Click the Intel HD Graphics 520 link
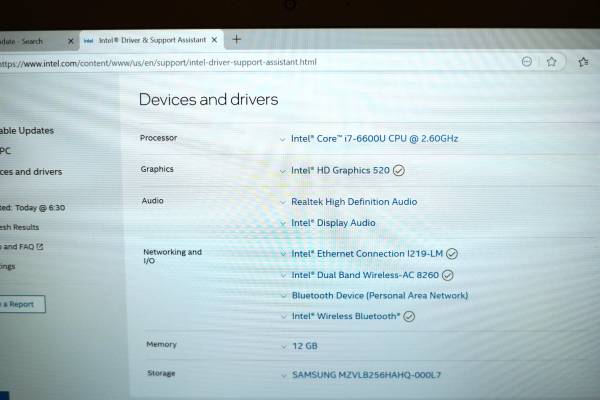This screenshot has height=400, width=600. pos(340,170)
